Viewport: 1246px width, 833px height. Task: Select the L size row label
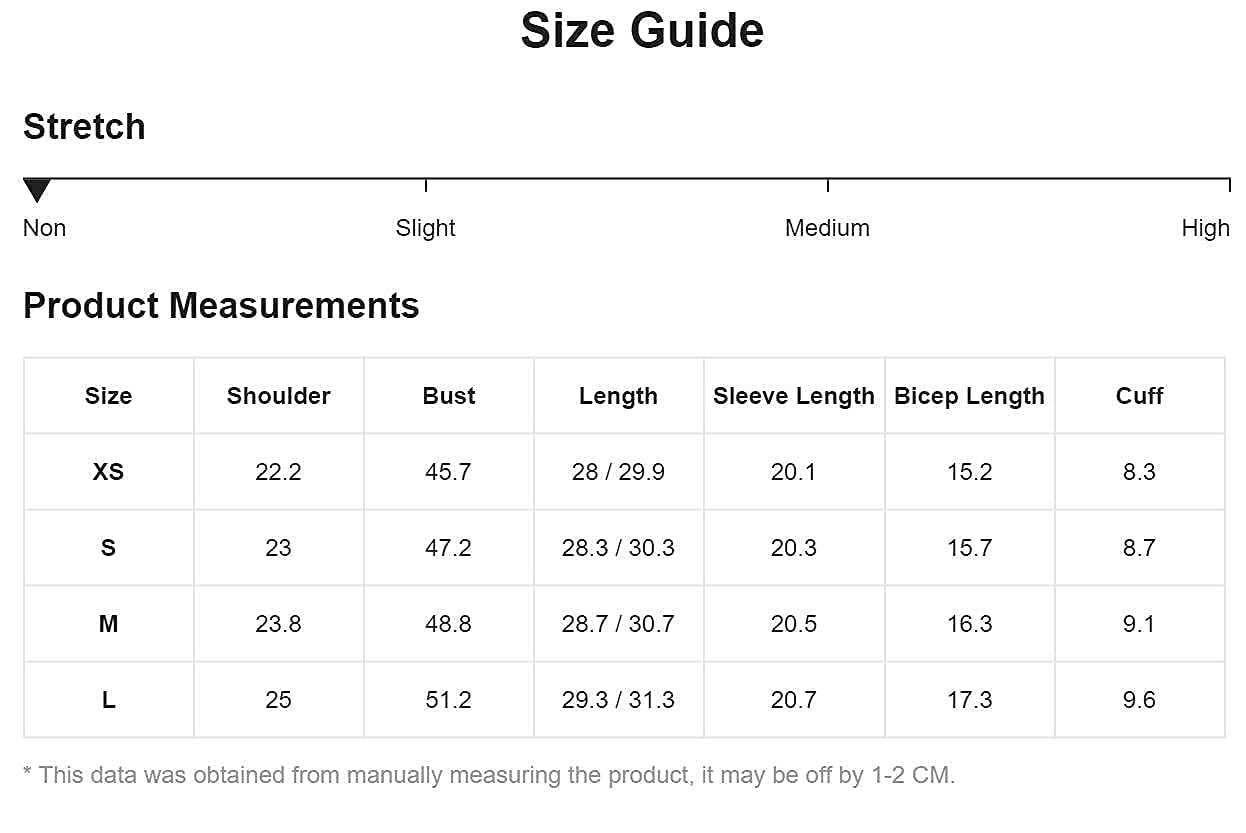(x=108, y=700)
